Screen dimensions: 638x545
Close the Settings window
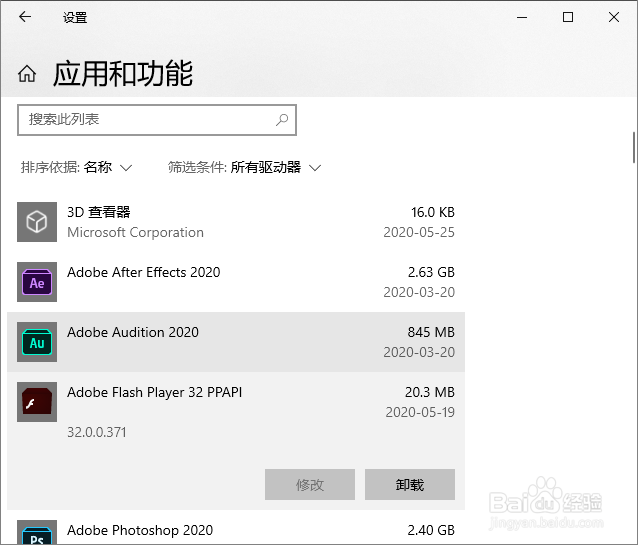(614, 17)
